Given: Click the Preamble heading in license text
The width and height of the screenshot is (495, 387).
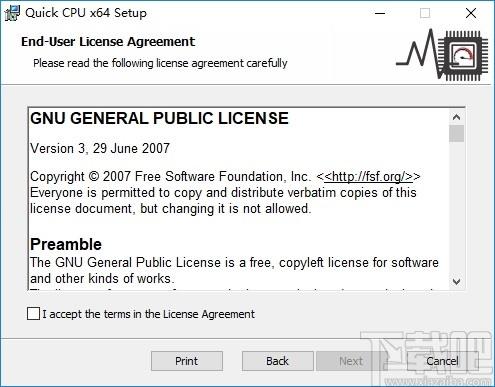Looking at the screenshot, I should point(66,244).
